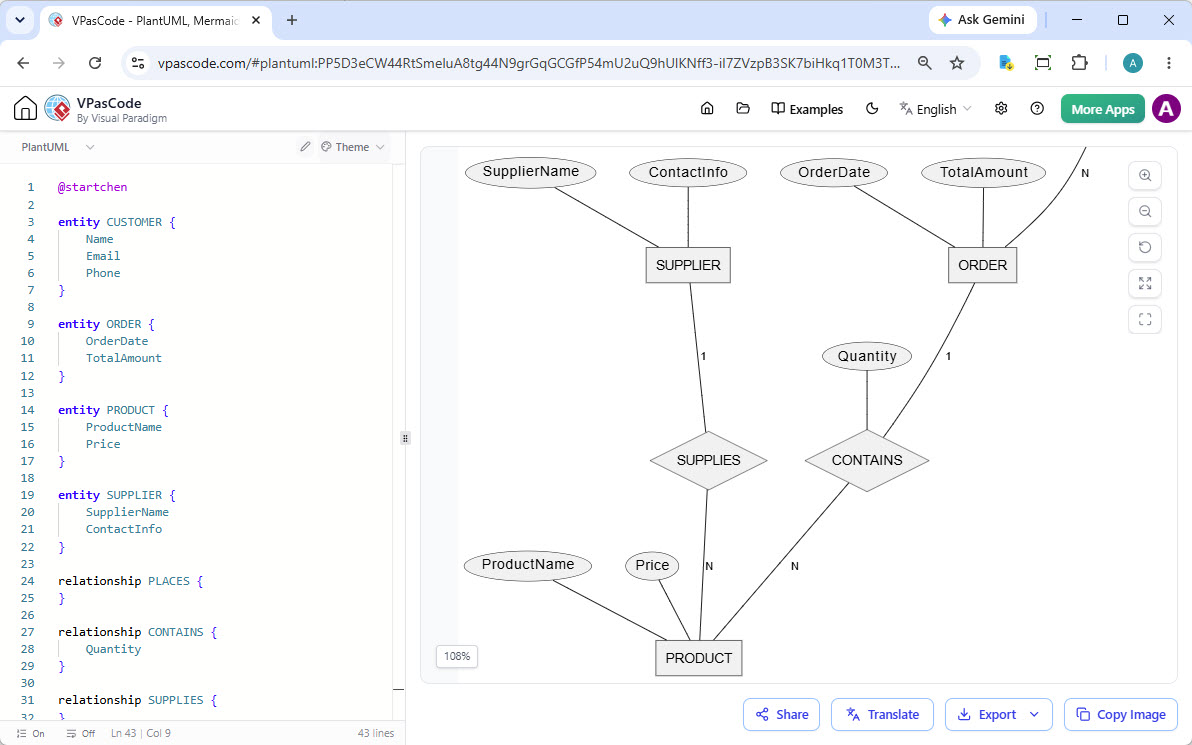Click the pencil edit icon beside Theme
Viewport: 1192px width, 745px height.
pyautogui.click(x=305, y=147)
